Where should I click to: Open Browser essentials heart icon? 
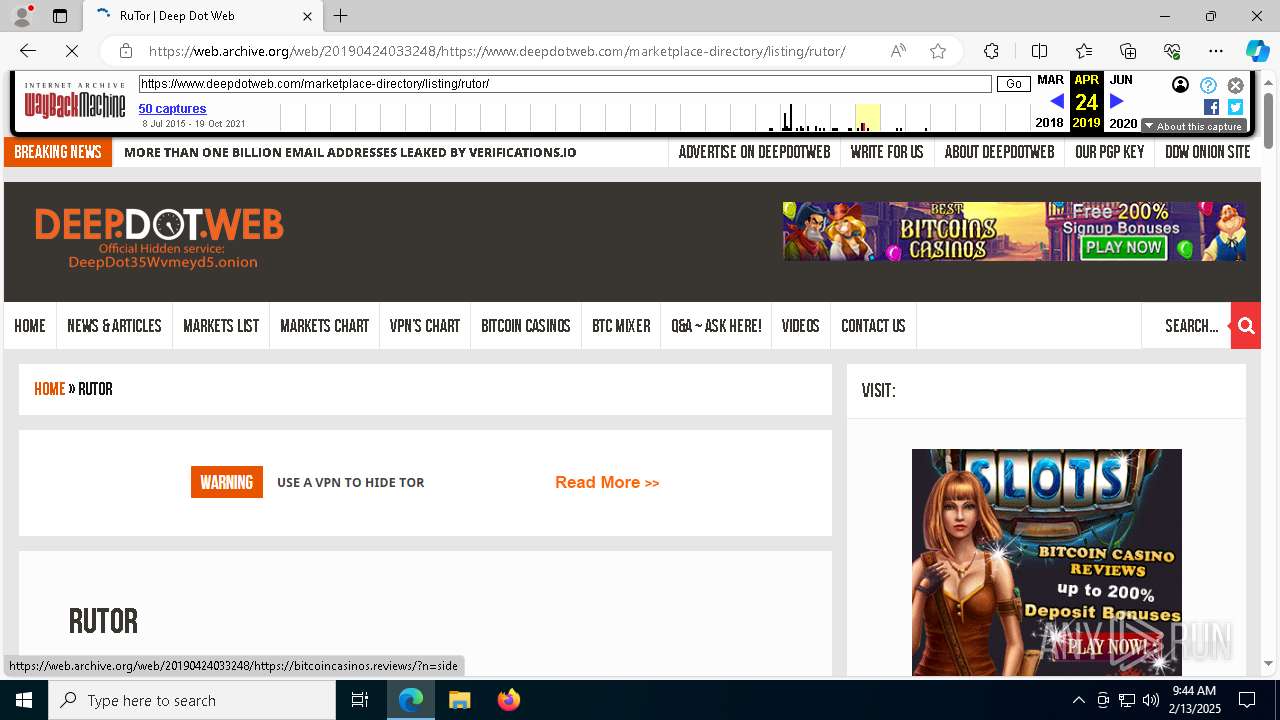click(1172, 51)
